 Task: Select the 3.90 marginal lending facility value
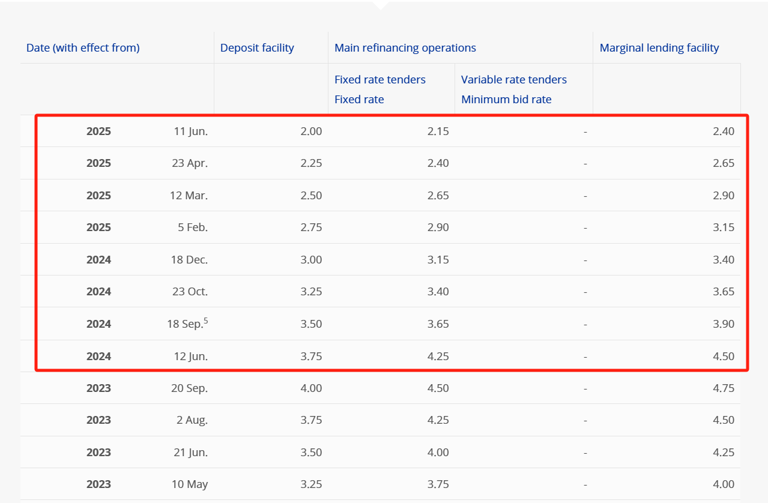point(723,324)
